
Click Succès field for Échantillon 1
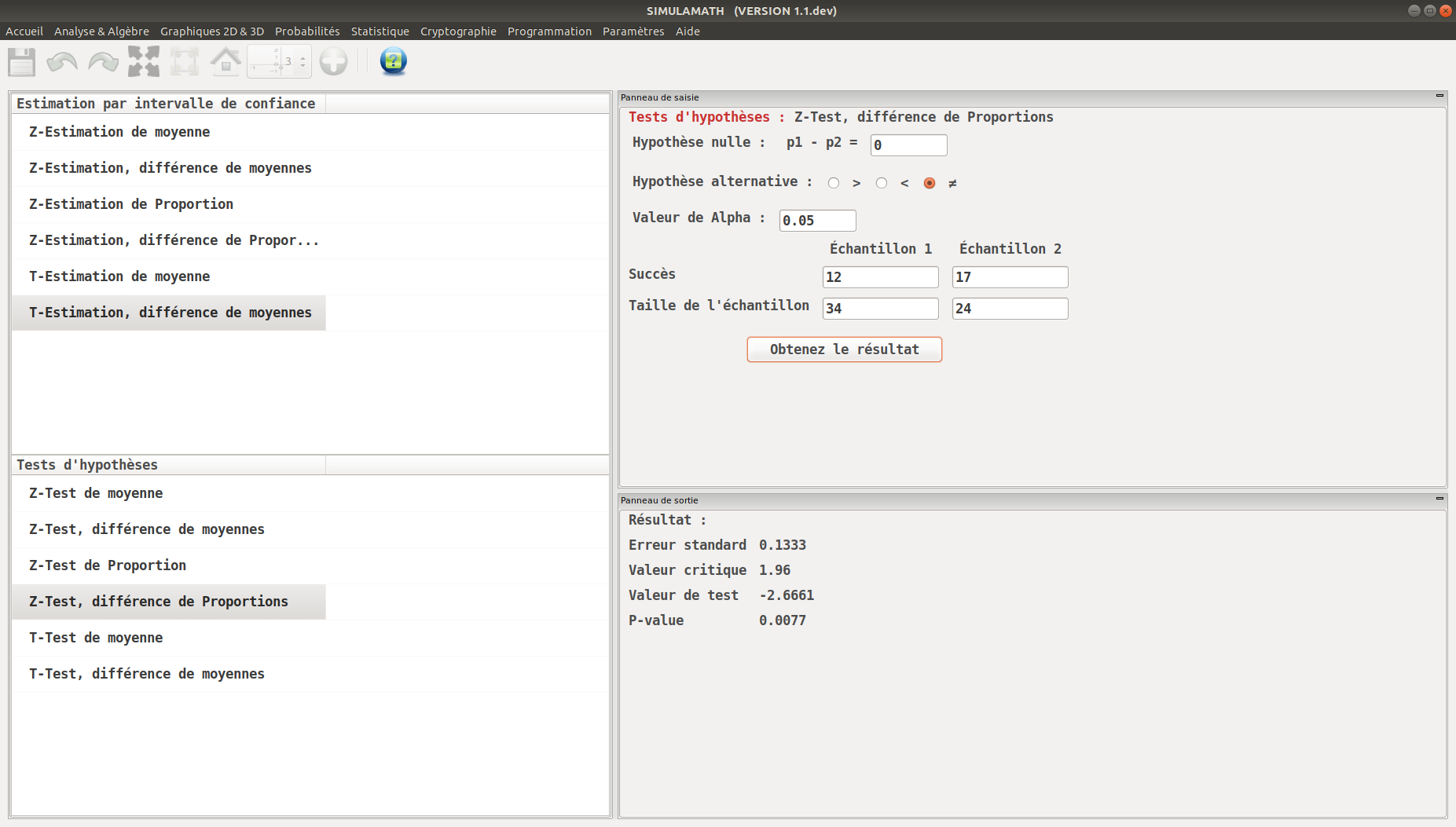[x=880, y=277]
